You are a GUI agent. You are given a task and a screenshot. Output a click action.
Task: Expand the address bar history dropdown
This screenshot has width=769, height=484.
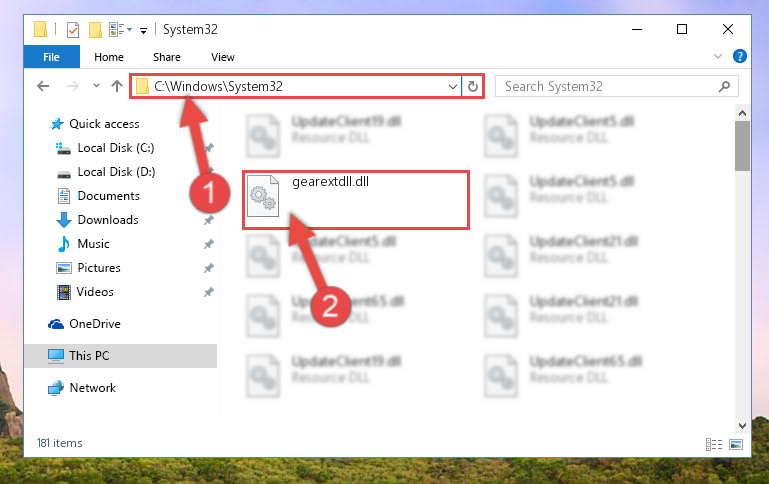pos(453,87)
